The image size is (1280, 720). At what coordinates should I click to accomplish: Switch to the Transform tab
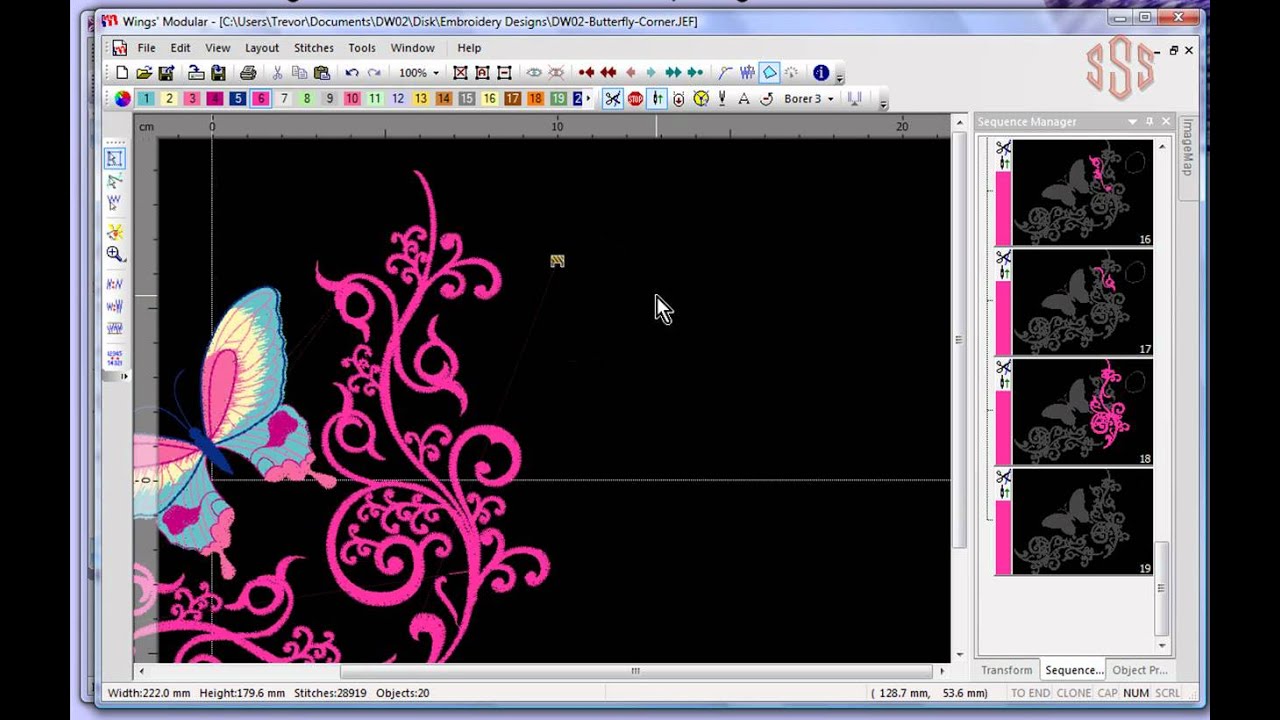[1006, 670]
